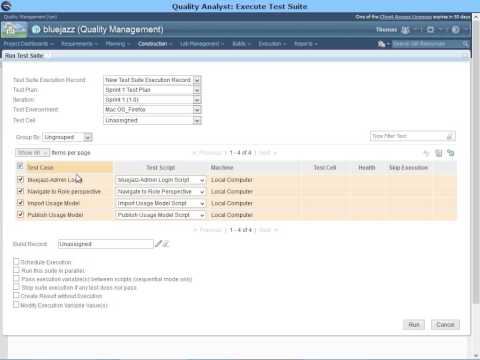Image resolution: width=480 pixels, height=360 pixels.
Task: Uncheck the Publish Usage Model test case
Action: tap(20, 214)
